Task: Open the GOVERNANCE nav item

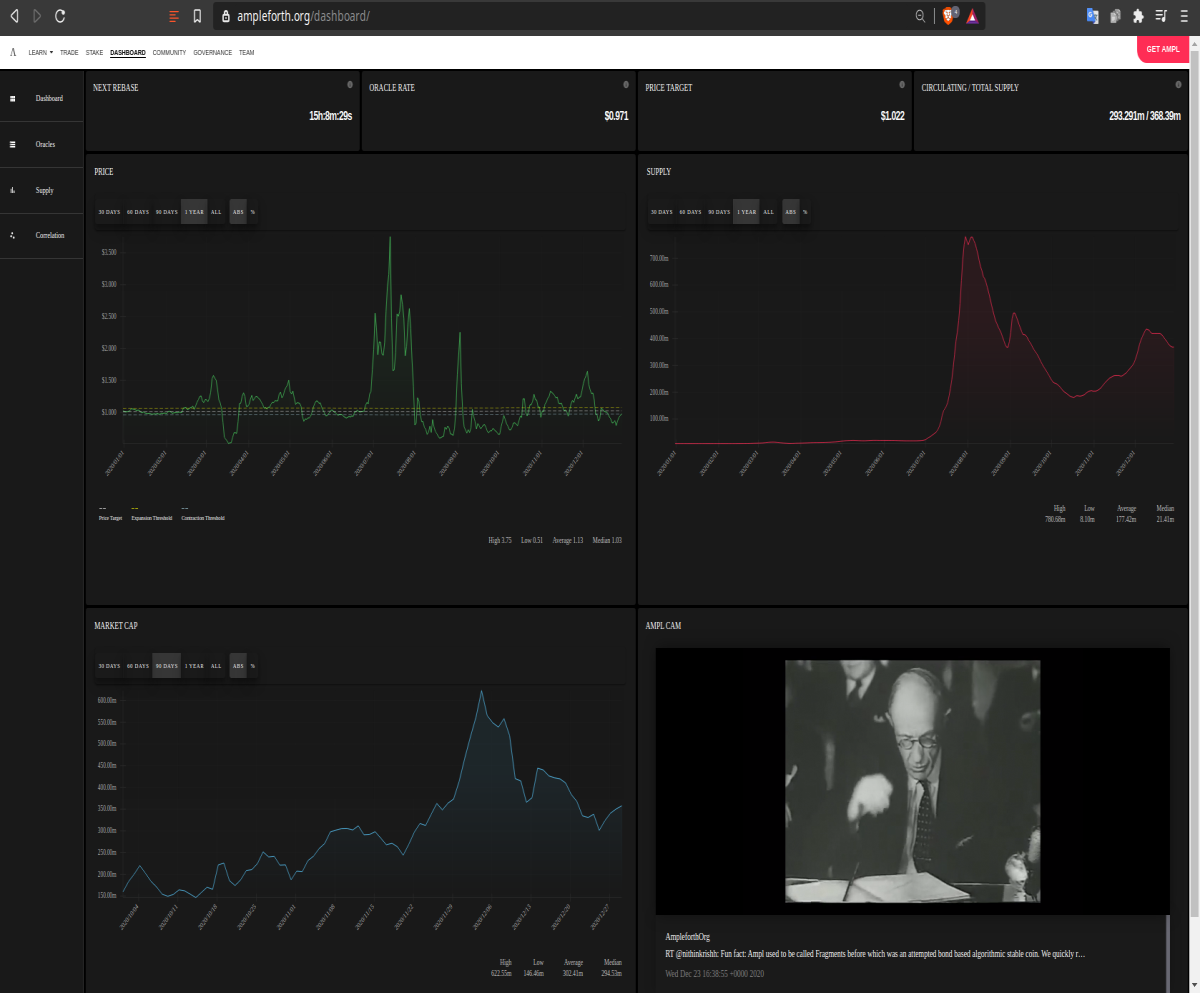Action: (213, 52)
